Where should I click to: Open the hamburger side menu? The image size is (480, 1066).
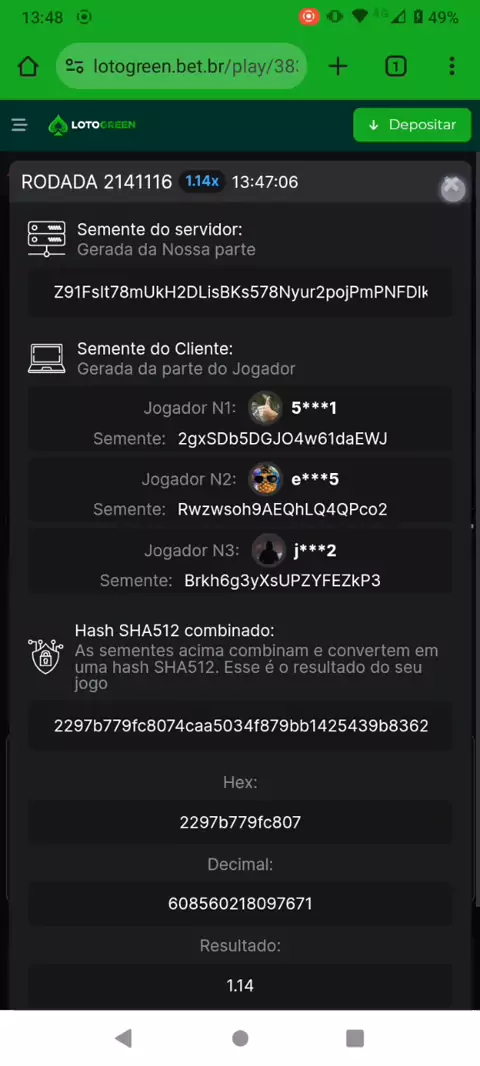(x=20, y=124)
